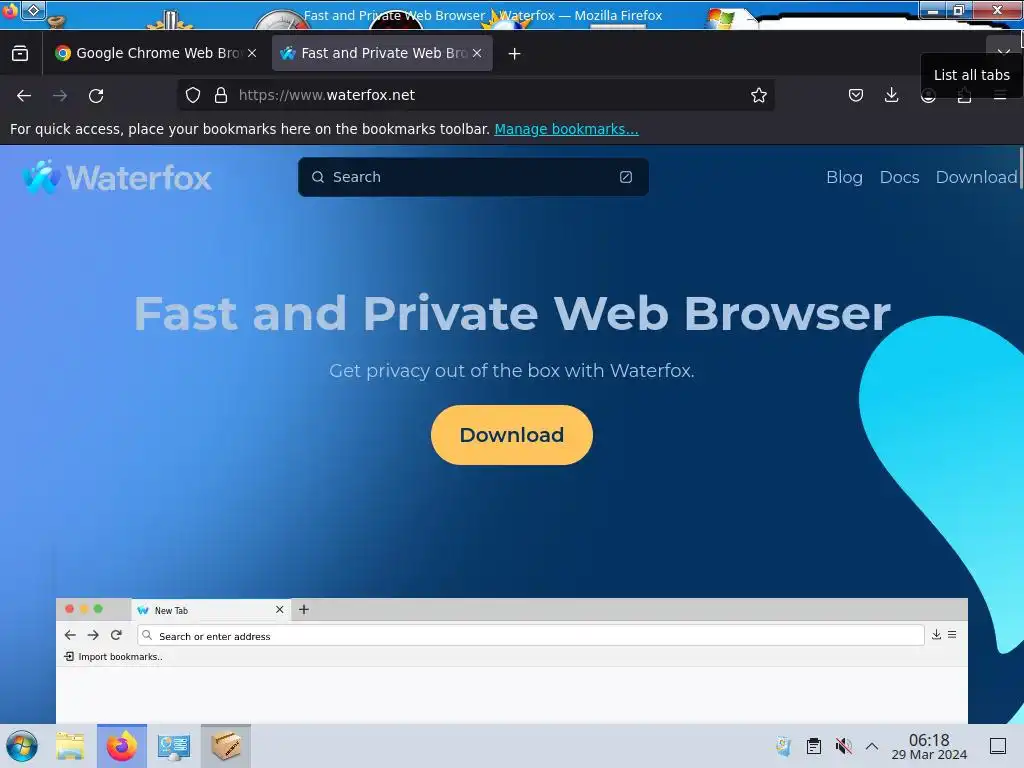
Task: Open the Start menu
Action: tap(22, 746)
